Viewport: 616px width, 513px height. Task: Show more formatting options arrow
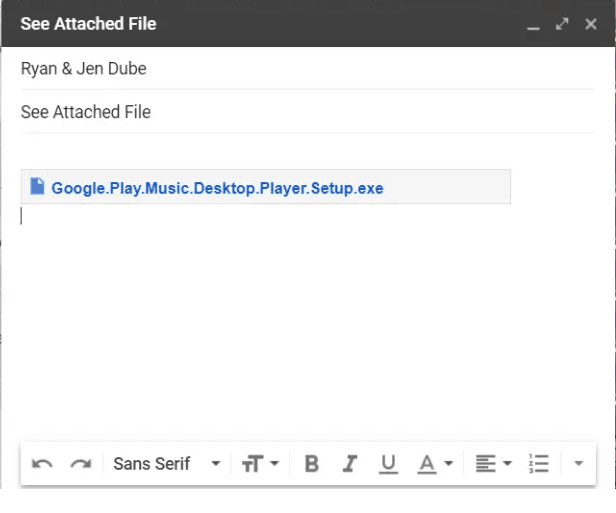(579, 464)
